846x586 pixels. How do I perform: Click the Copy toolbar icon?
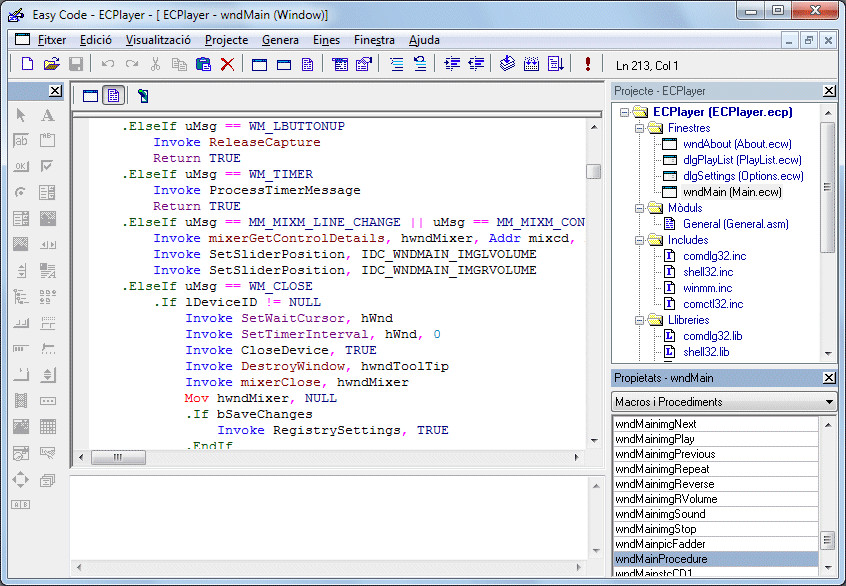(179, 64)
